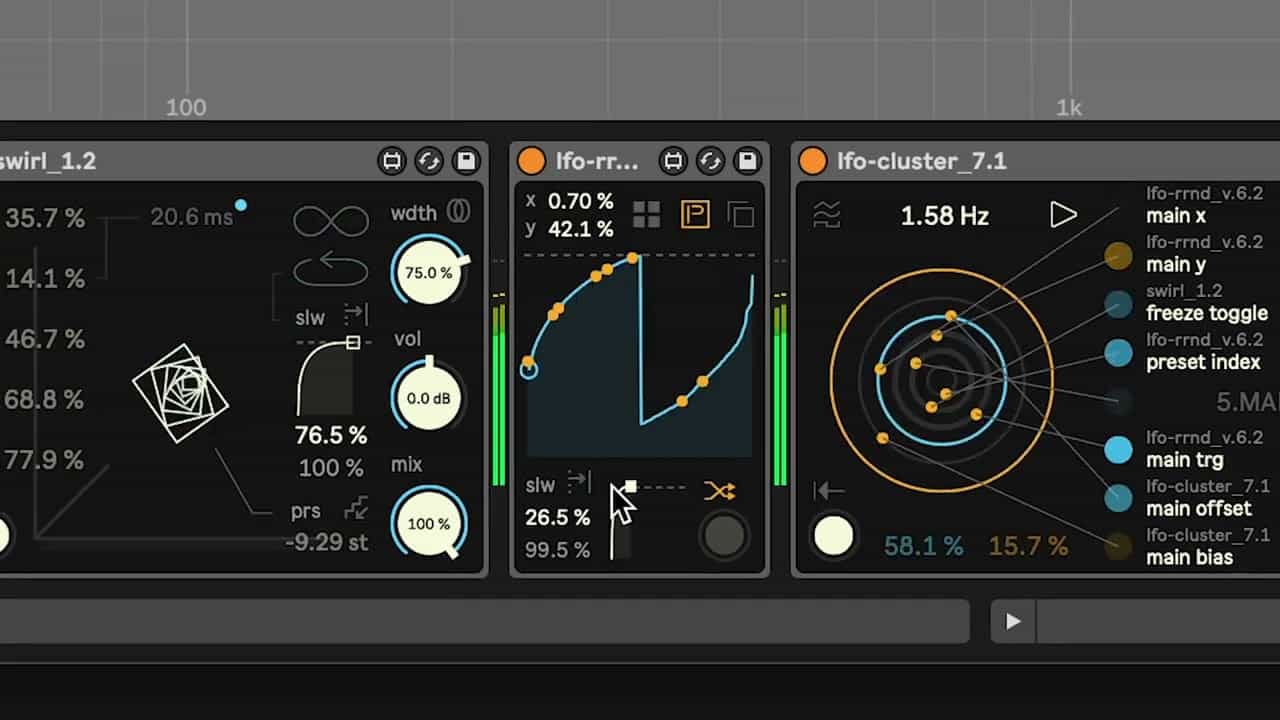Viewport: 1280px width, 720px height.
Task: Click the orange P preset icon
Action: tap(695, 215)
